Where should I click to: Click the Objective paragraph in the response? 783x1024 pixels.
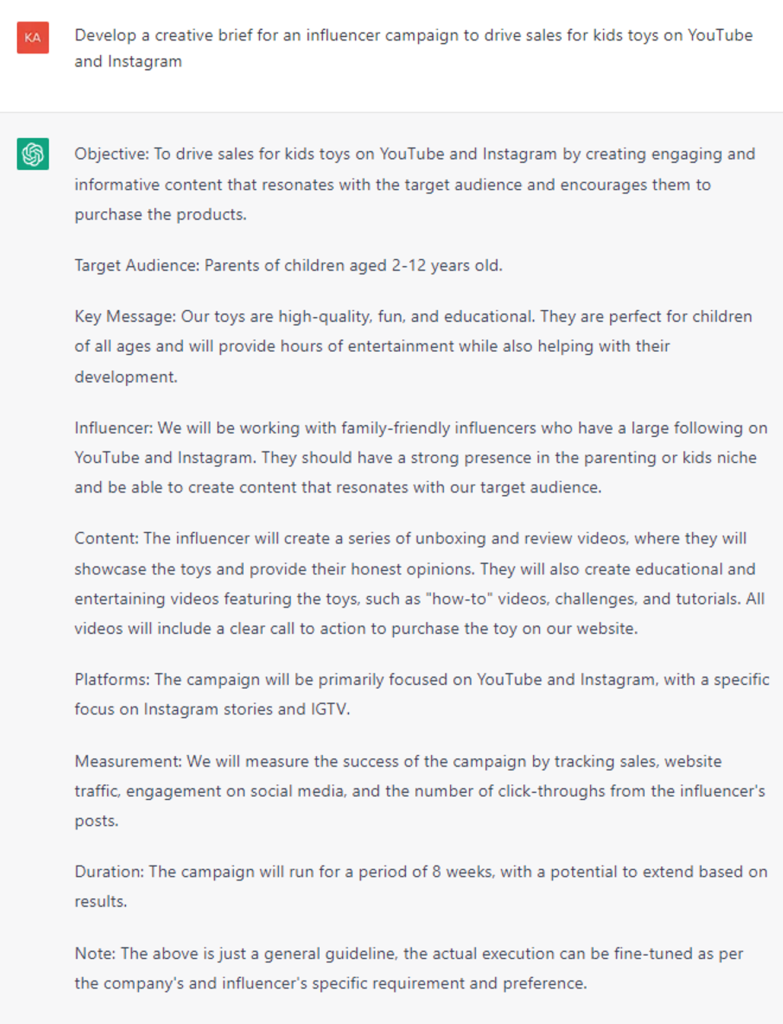pos(413,184)
